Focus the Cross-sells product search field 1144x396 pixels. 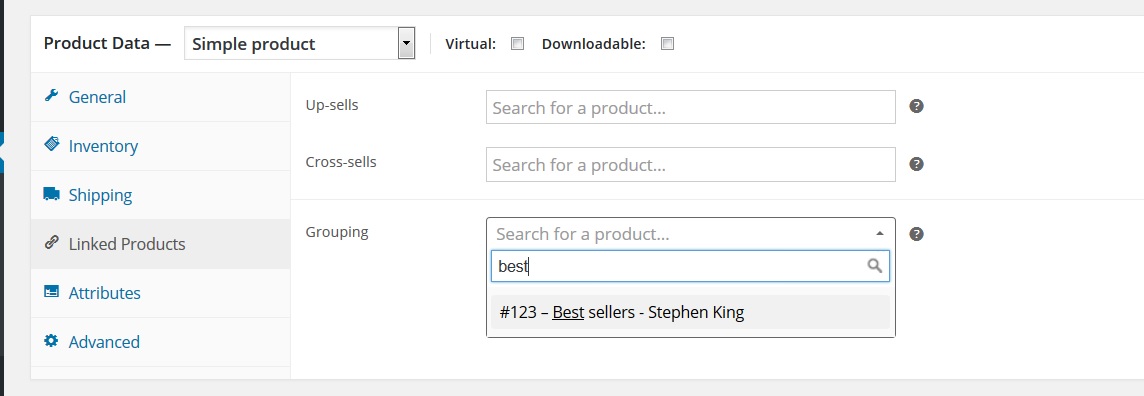[x=690, y=164]
